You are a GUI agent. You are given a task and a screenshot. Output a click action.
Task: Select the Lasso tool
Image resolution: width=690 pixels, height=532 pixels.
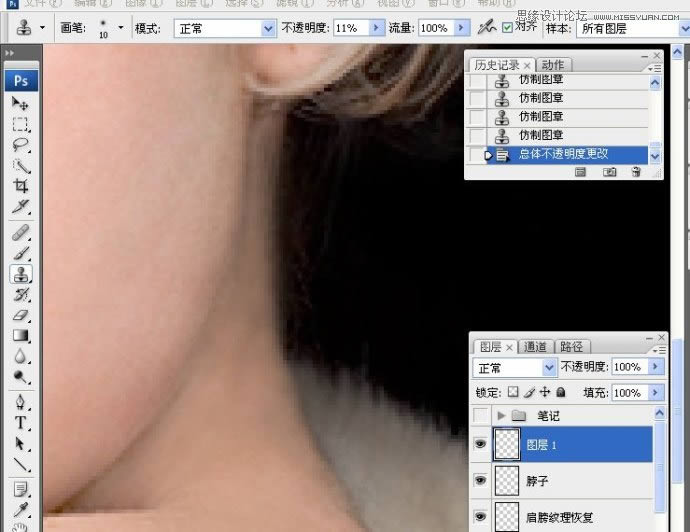pyautogui.click(x=21, y=145)
